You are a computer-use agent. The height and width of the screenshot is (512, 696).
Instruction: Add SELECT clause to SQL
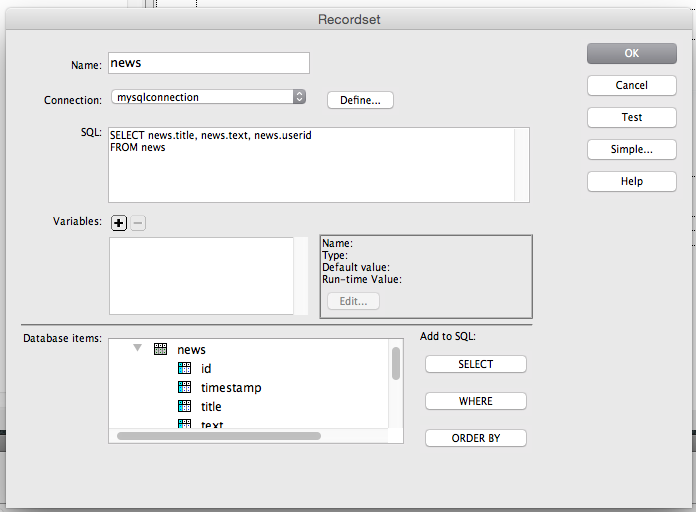click(x=476, y=364)
